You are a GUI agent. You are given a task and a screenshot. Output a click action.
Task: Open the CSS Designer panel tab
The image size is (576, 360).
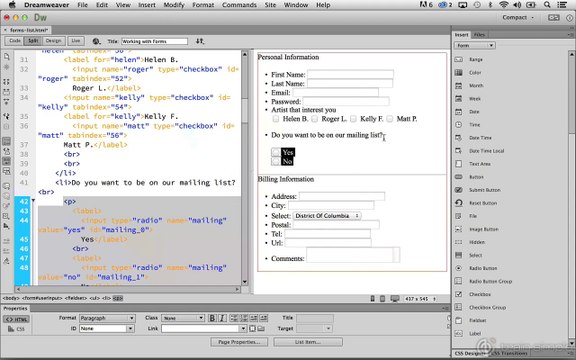click(x=470, y=353)
